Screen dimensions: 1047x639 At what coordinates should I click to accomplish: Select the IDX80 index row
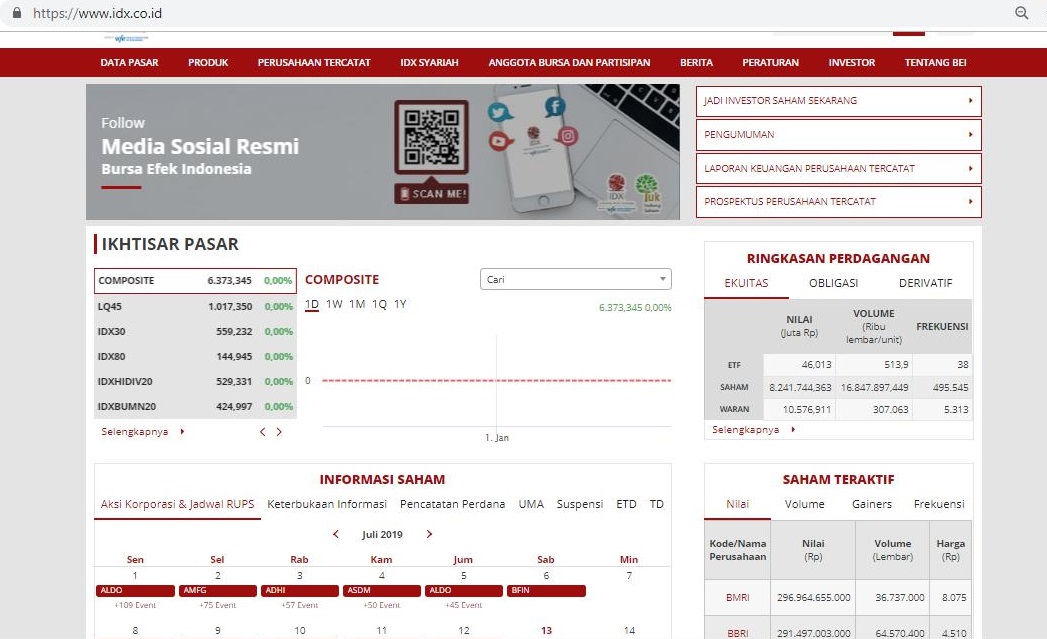click(x=195, y=357)
